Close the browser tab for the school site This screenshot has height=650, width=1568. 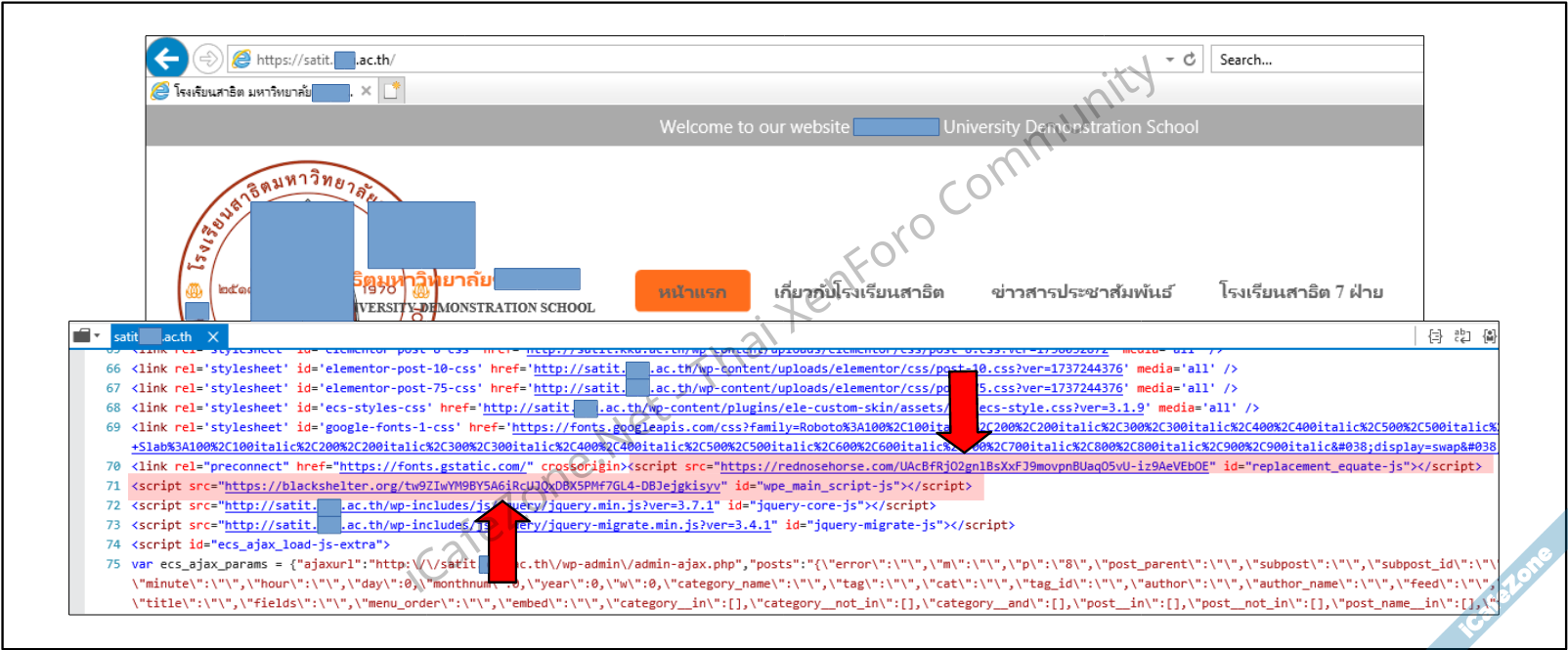click(x=366, y=91)
